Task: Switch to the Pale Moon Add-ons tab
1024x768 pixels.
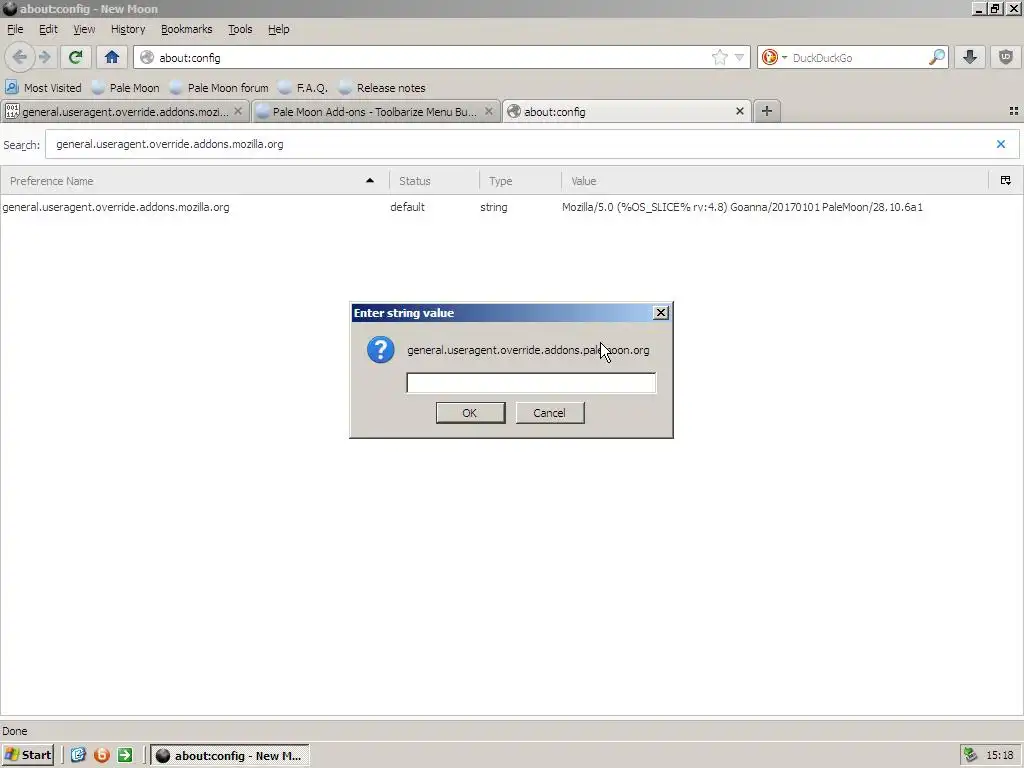Action: tap(374, 112)
